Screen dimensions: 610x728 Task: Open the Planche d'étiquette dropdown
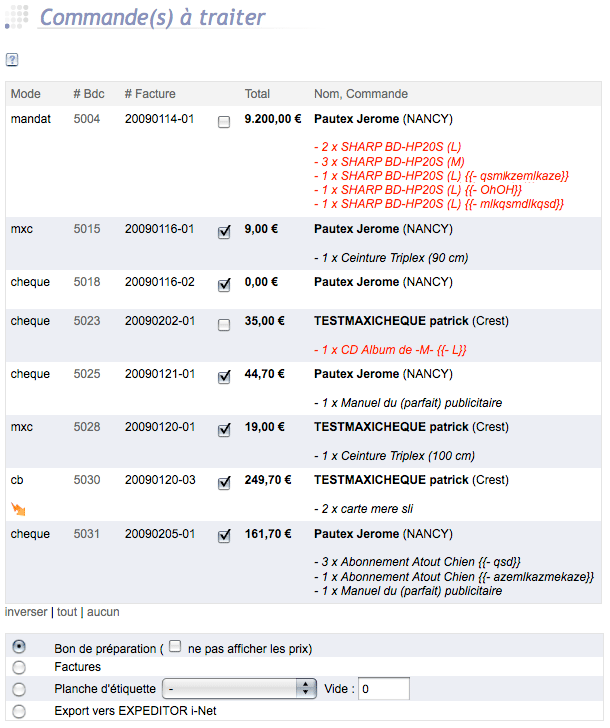[x=239, y=689]
